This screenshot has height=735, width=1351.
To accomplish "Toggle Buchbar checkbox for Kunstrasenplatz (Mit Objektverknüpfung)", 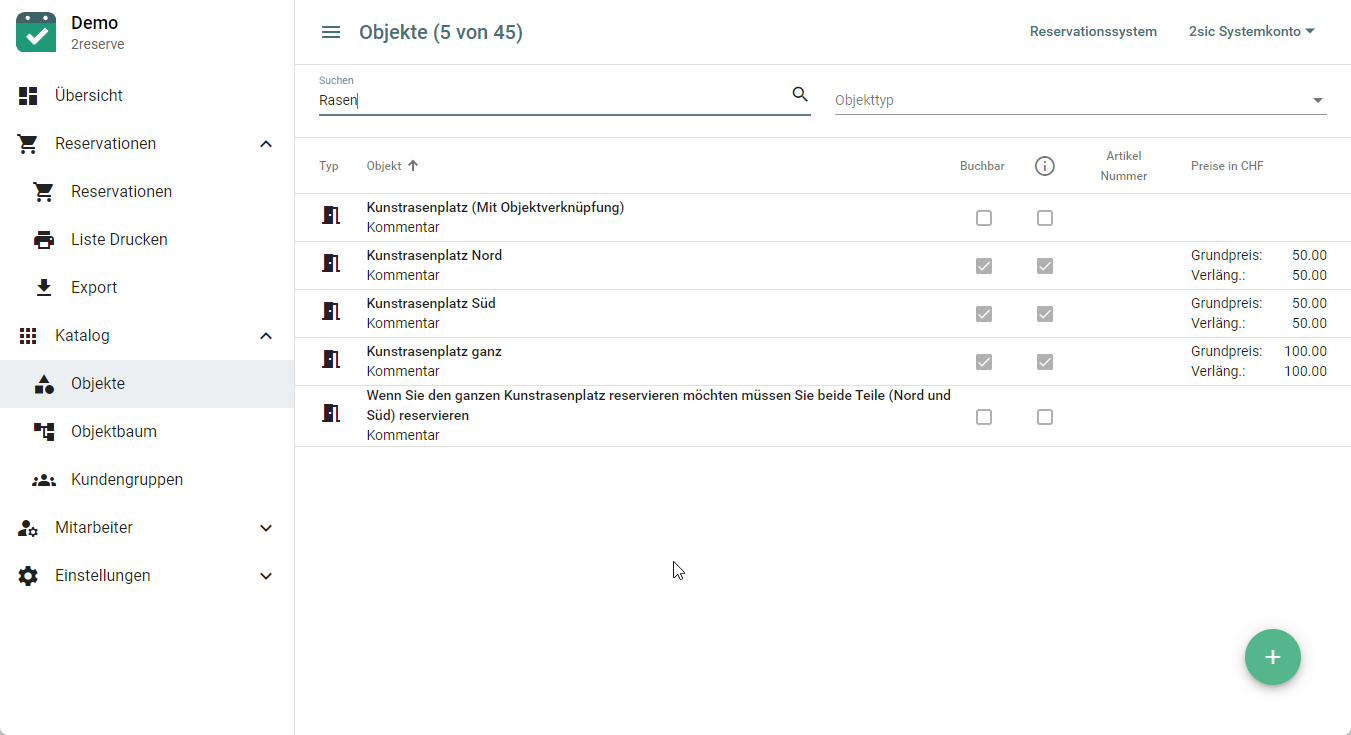I will (984, 218).
